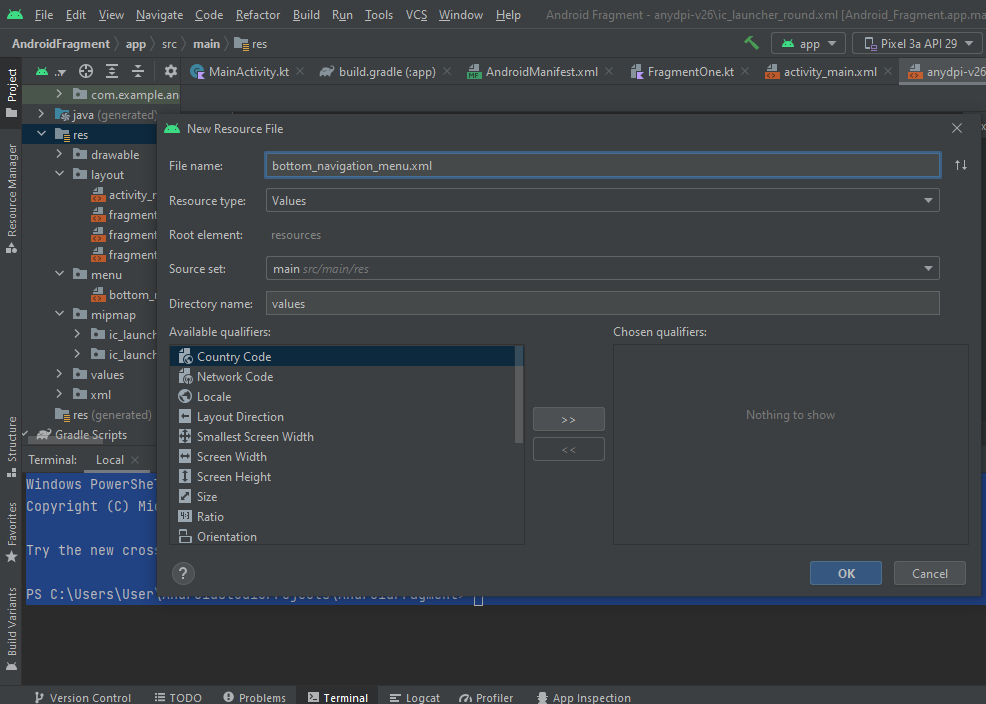Open the Pixel 3a API 29 device dropdown

click(x=917, y=44)
